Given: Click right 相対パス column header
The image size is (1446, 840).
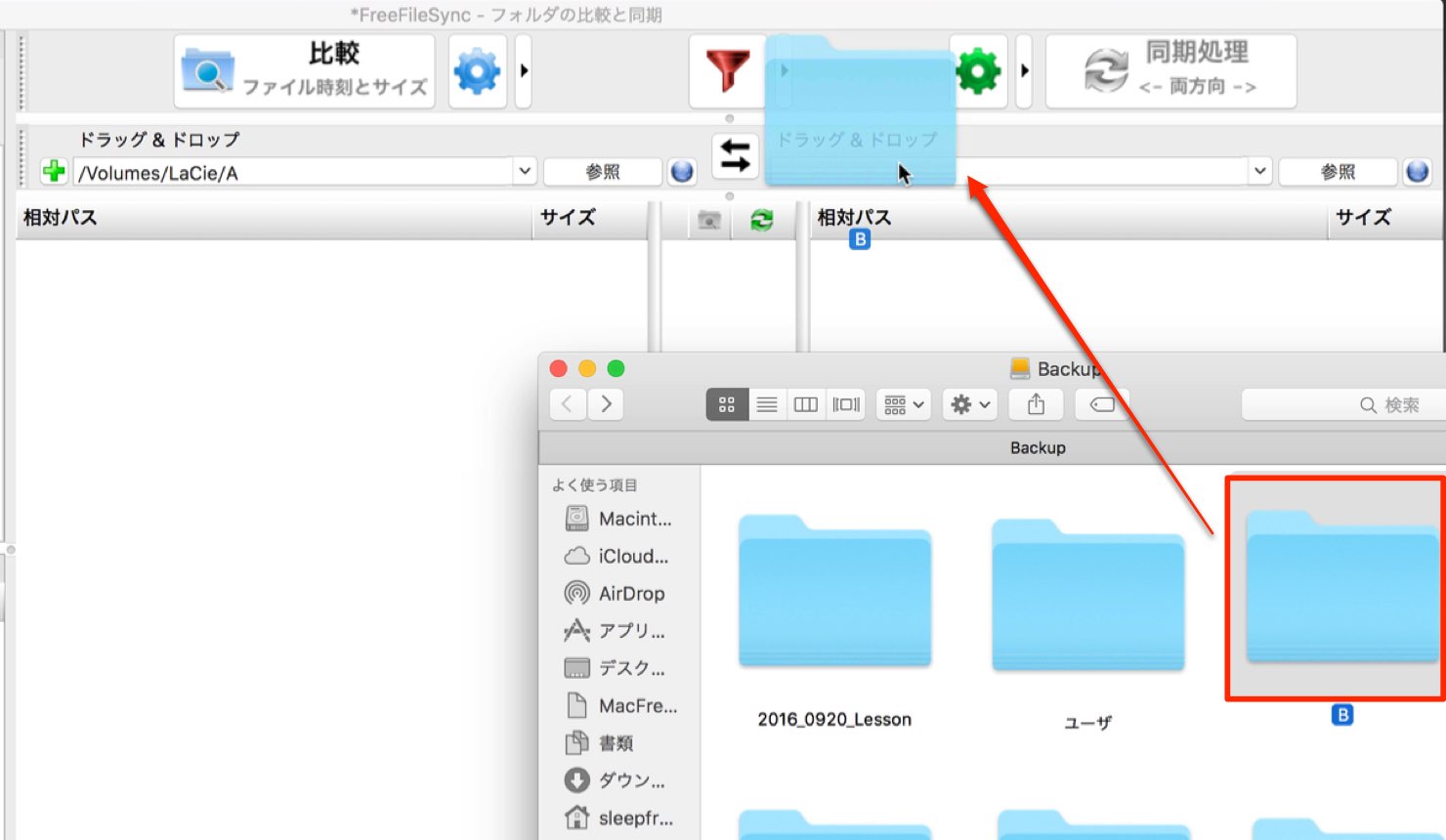Looking at the screenshot, I should point(1068,219).
